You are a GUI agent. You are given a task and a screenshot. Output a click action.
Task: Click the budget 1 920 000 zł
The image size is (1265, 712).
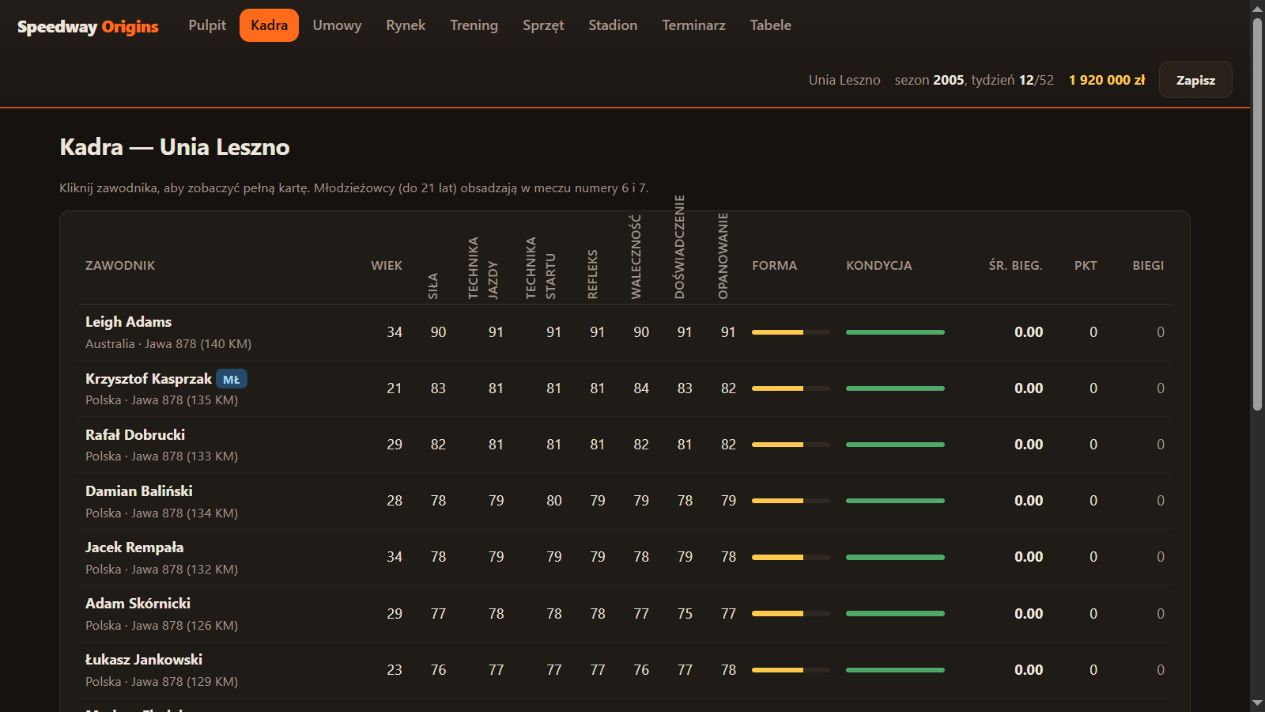coord(1107,80)
